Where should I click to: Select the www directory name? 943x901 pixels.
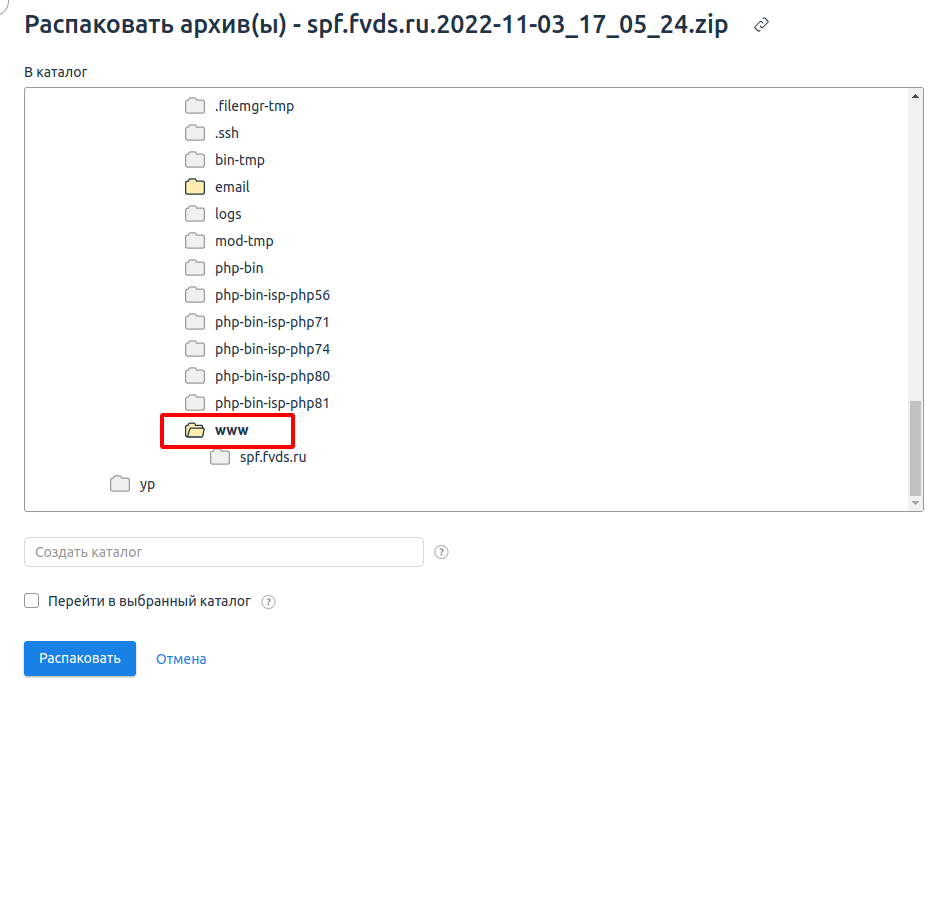click(x=232, y=431)
